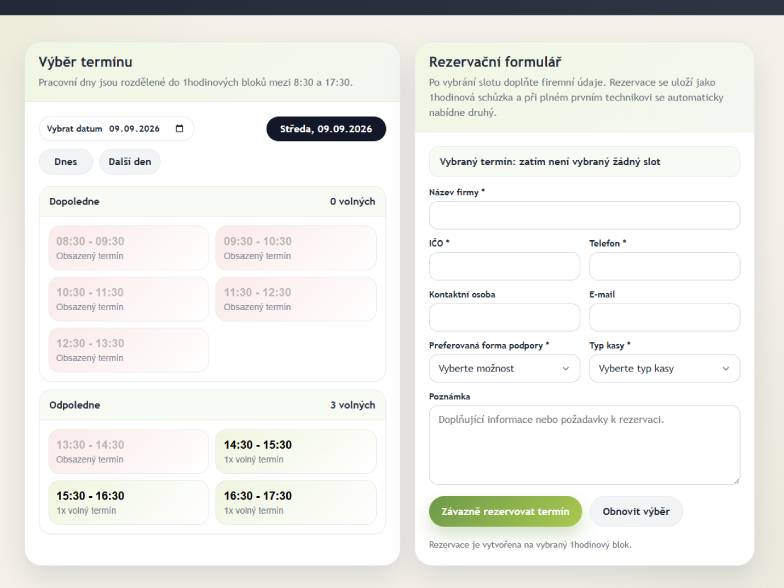Focus the Název firmy input field

point(584,216)
